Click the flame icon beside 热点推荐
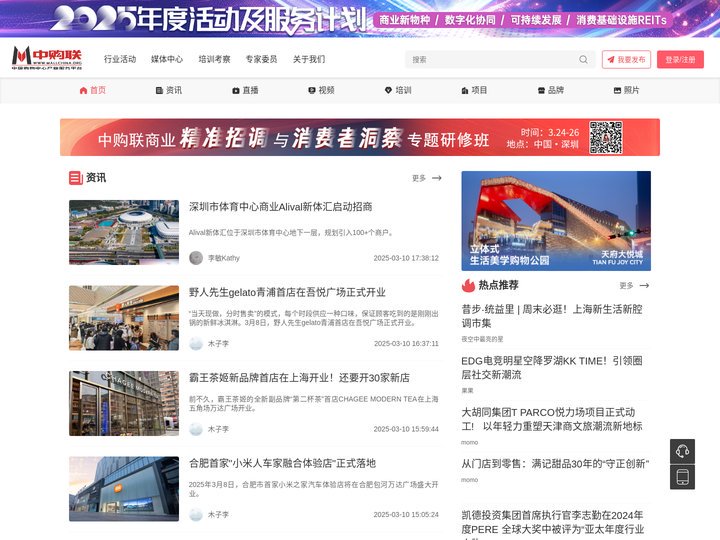Screen dimensions: 720x540 (x=468, y=285)
